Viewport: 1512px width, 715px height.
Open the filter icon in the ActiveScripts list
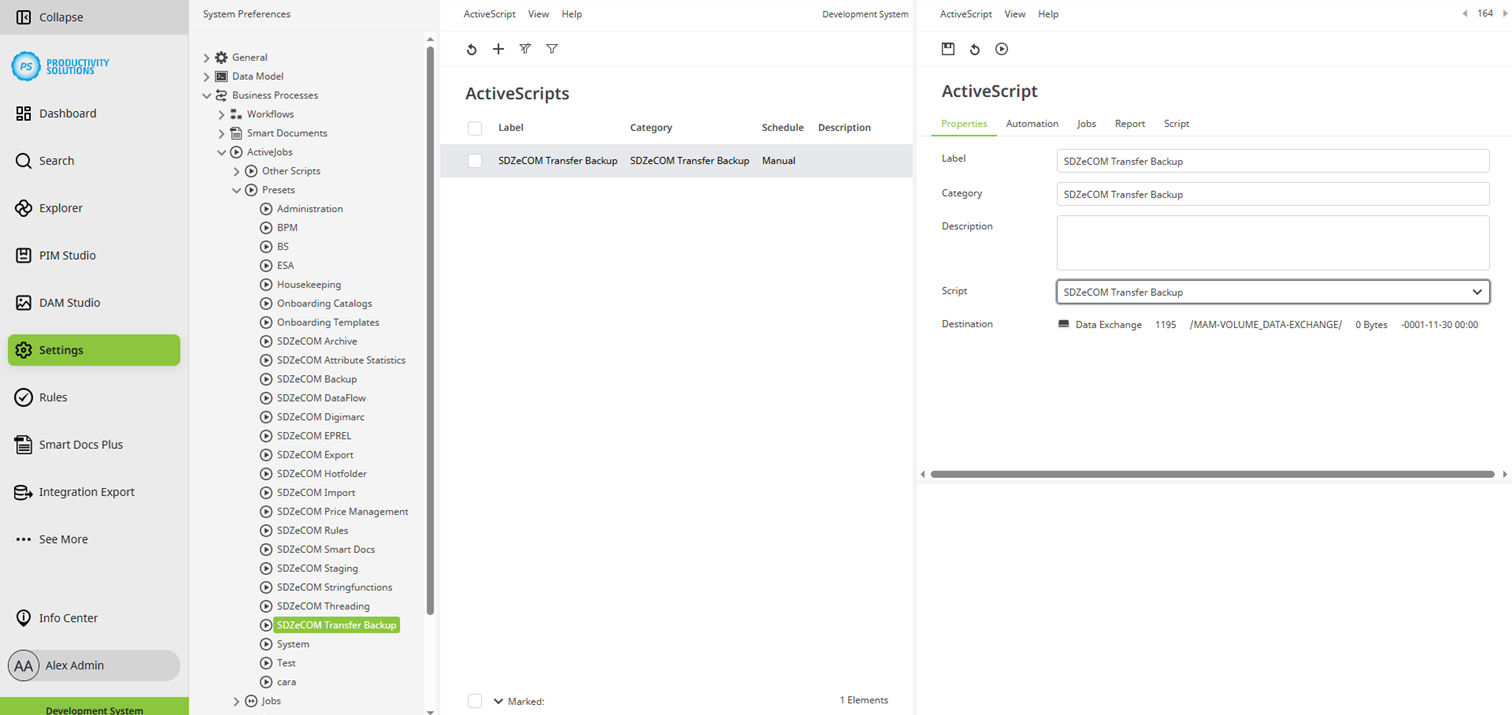point(551,48)
